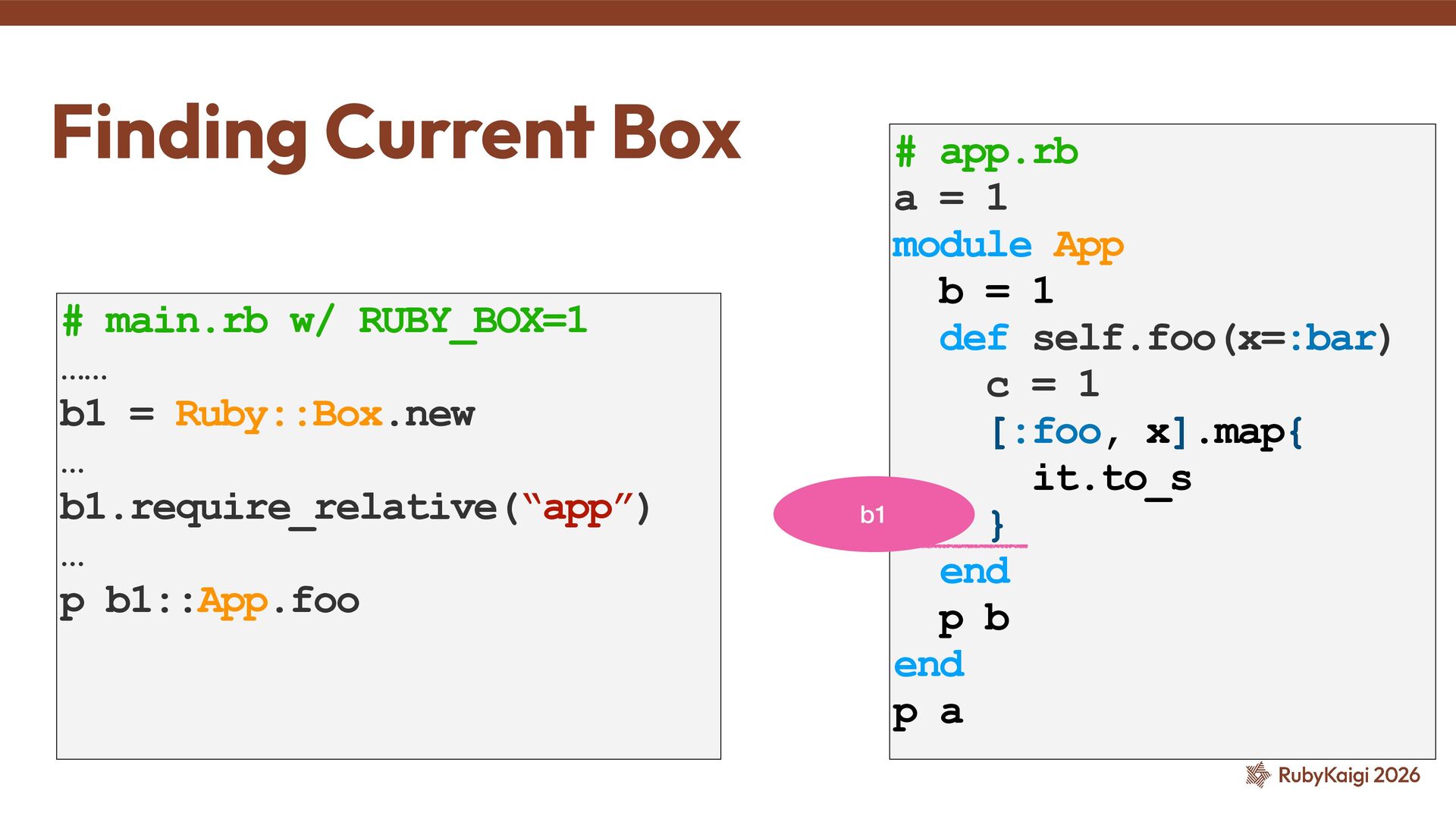The width and height of the screenshot is (1456, 819).
Task: Click the 'module App' line
Action: click(x=1007, y=246)
